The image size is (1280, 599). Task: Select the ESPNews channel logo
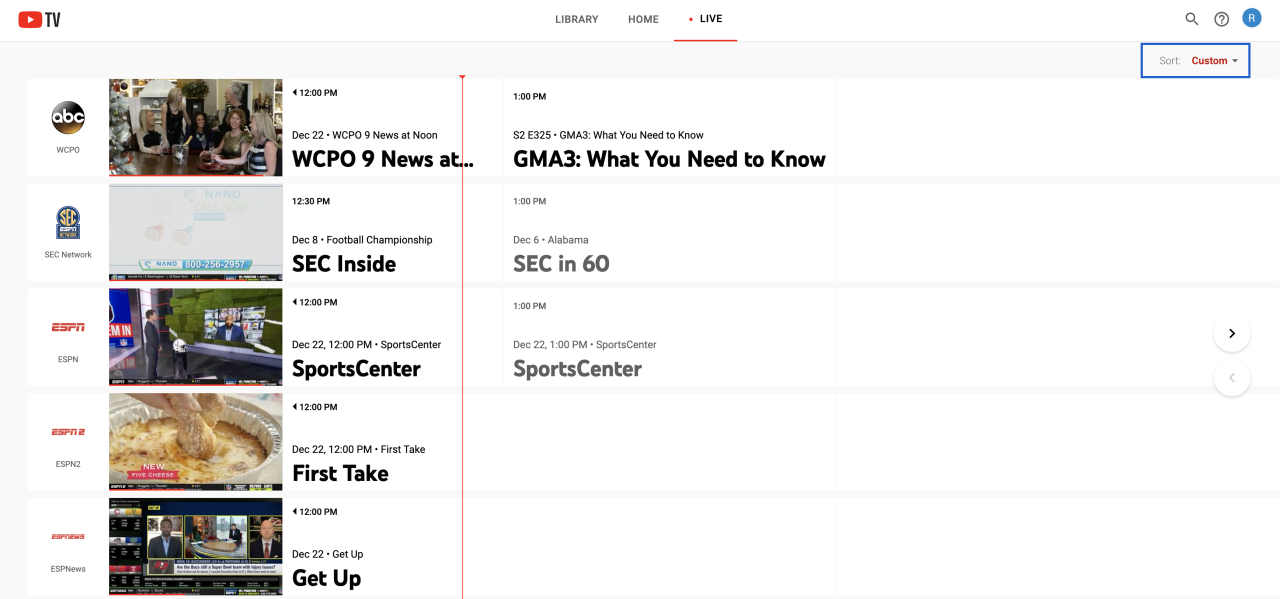pyautogui.click(x=68, y=536)
